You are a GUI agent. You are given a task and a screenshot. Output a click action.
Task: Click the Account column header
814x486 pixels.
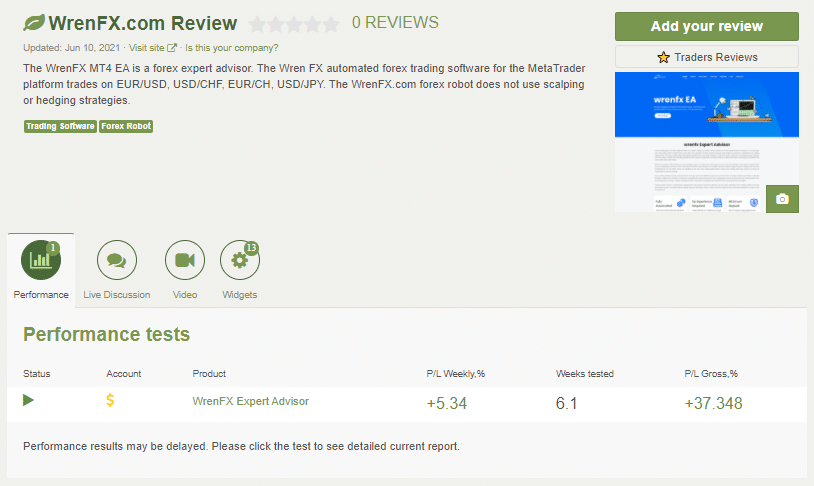124,374
